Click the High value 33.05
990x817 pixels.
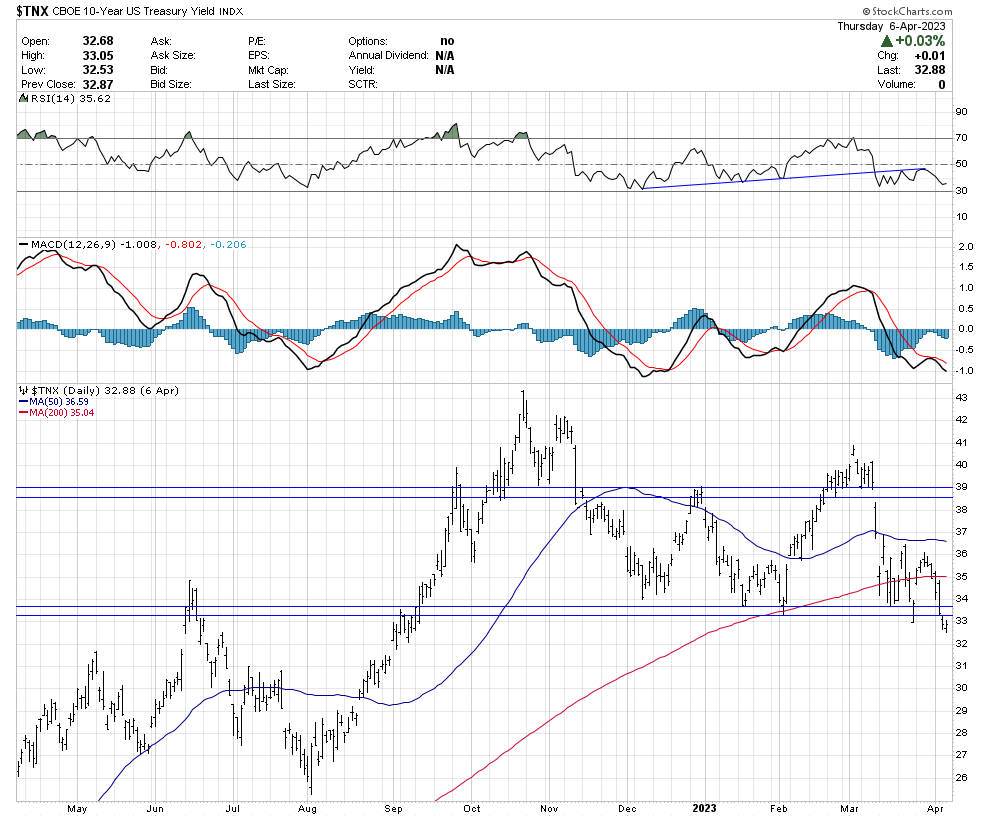98,55
